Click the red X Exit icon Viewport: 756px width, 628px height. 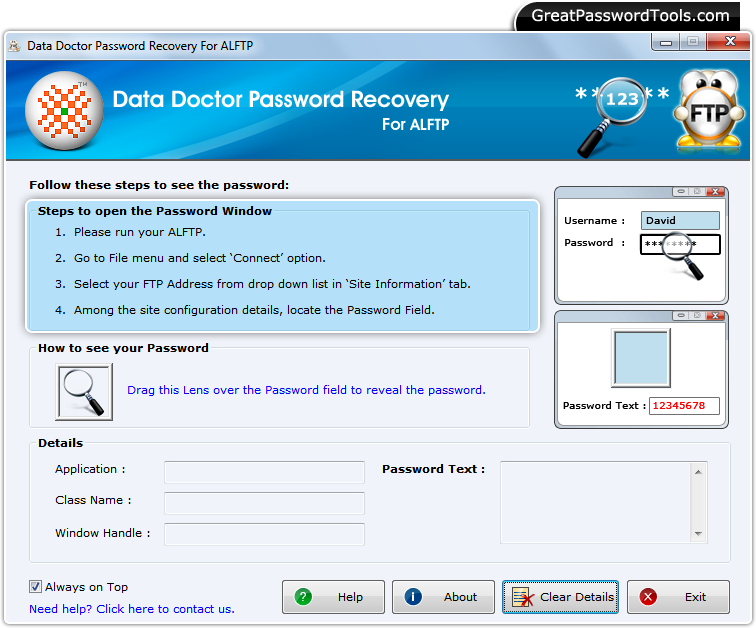(x=648, y=597)
